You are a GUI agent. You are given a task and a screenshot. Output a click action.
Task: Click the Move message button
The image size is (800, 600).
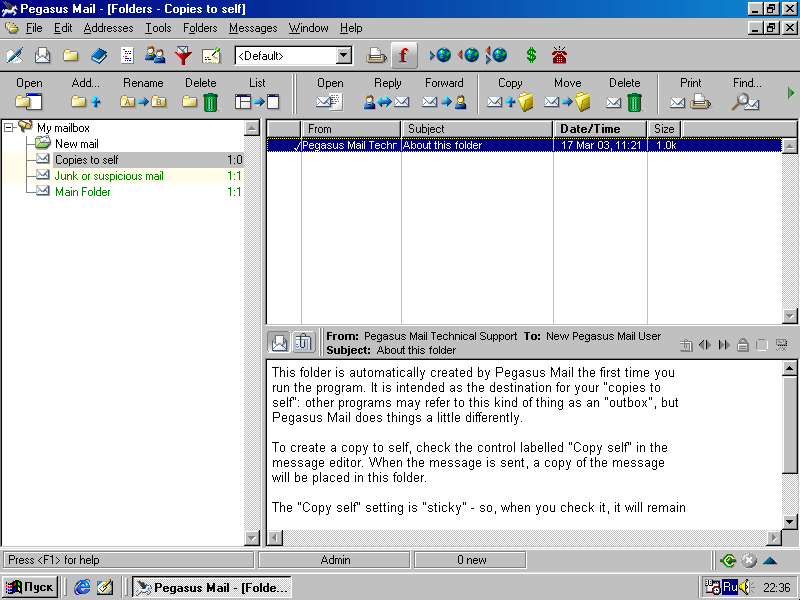(567, 94)
